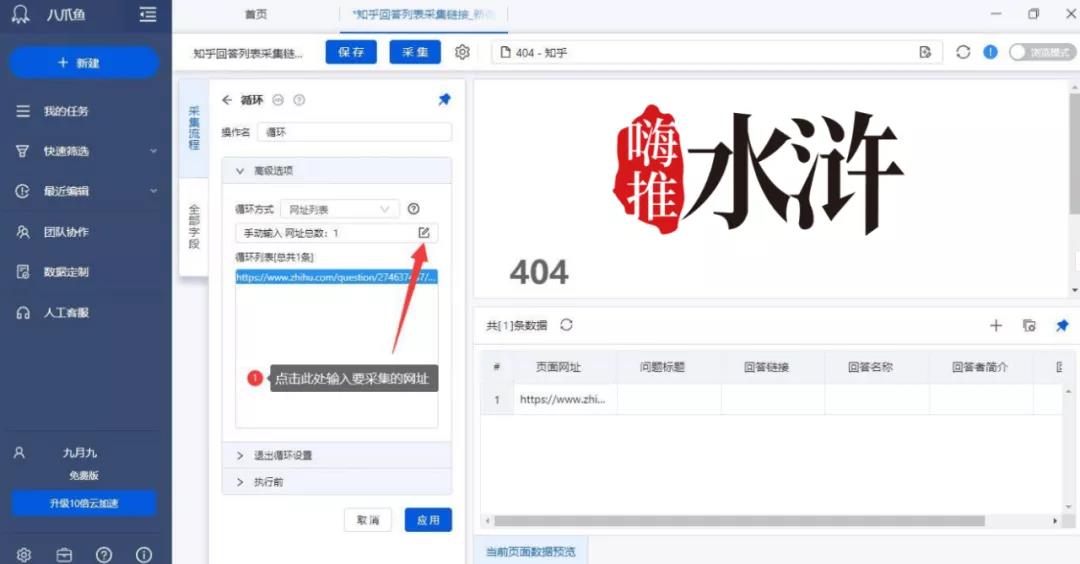Toggle the 浏览模式 browse mode switch
This screenshot has height=564, width=1080.
tap(1042, 52)
